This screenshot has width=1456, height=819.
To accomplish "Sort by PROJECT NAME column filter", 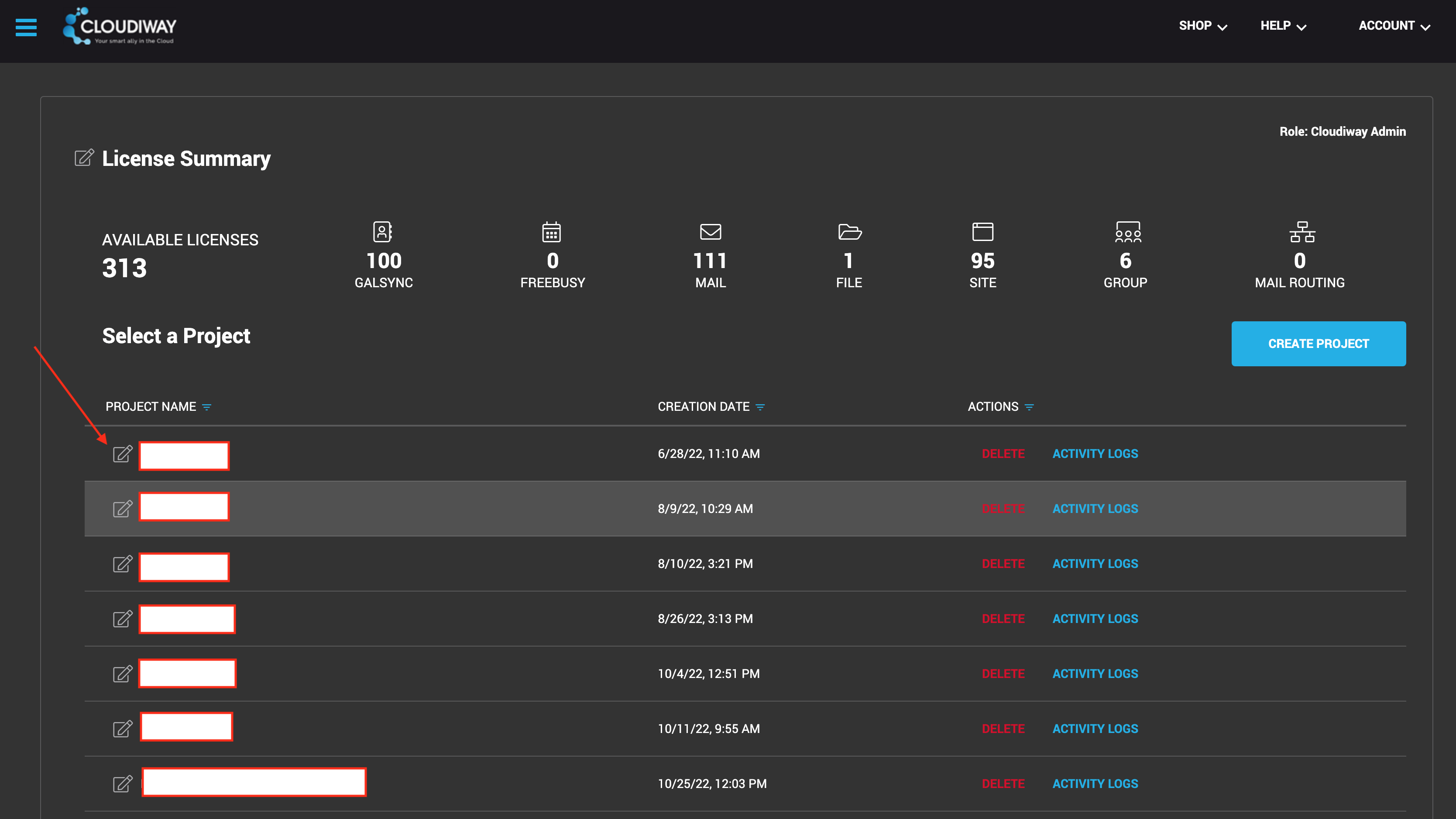I will 207,407.
